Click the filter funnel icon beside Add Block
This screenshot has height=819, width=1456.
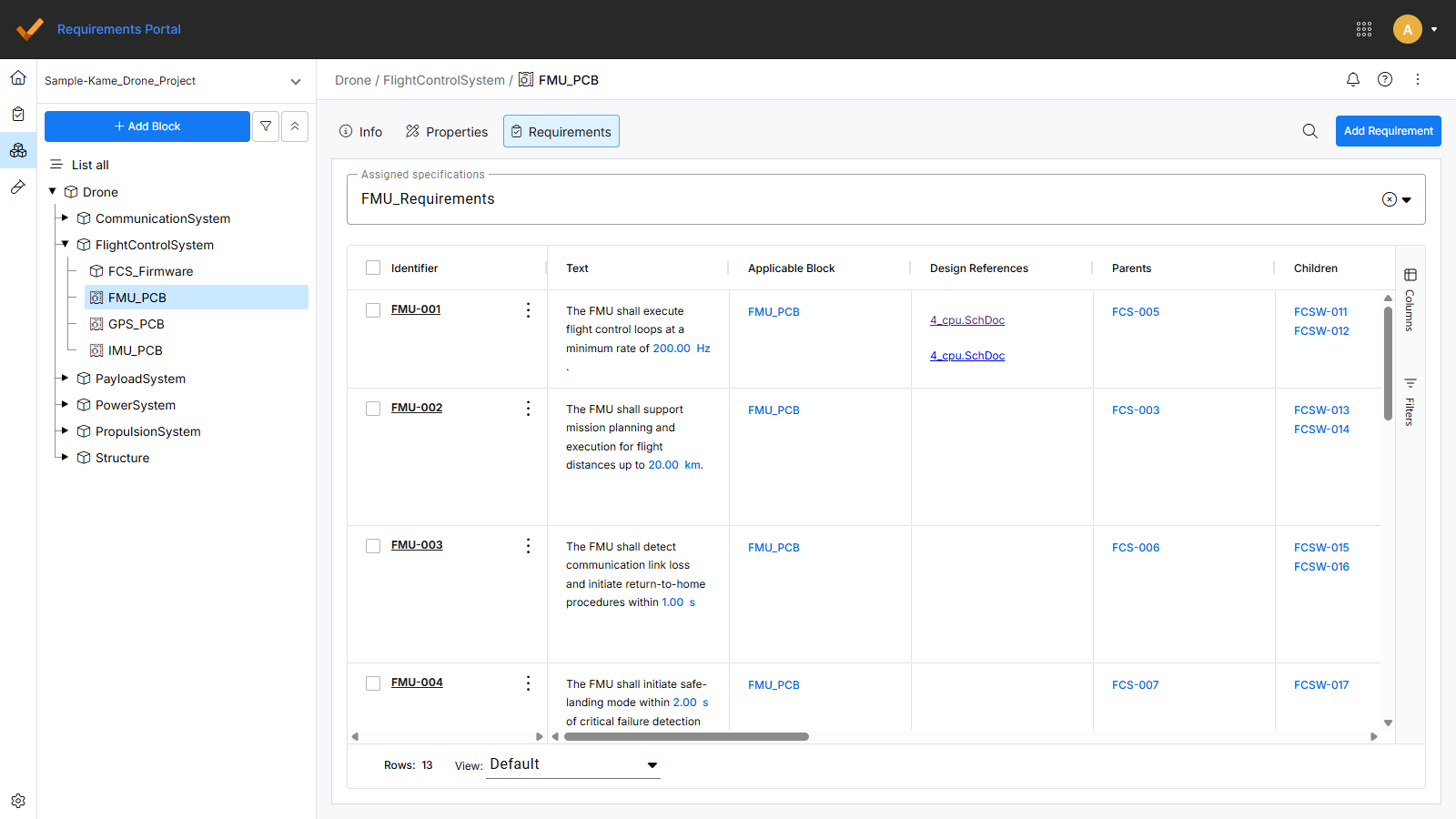point(266,126)
